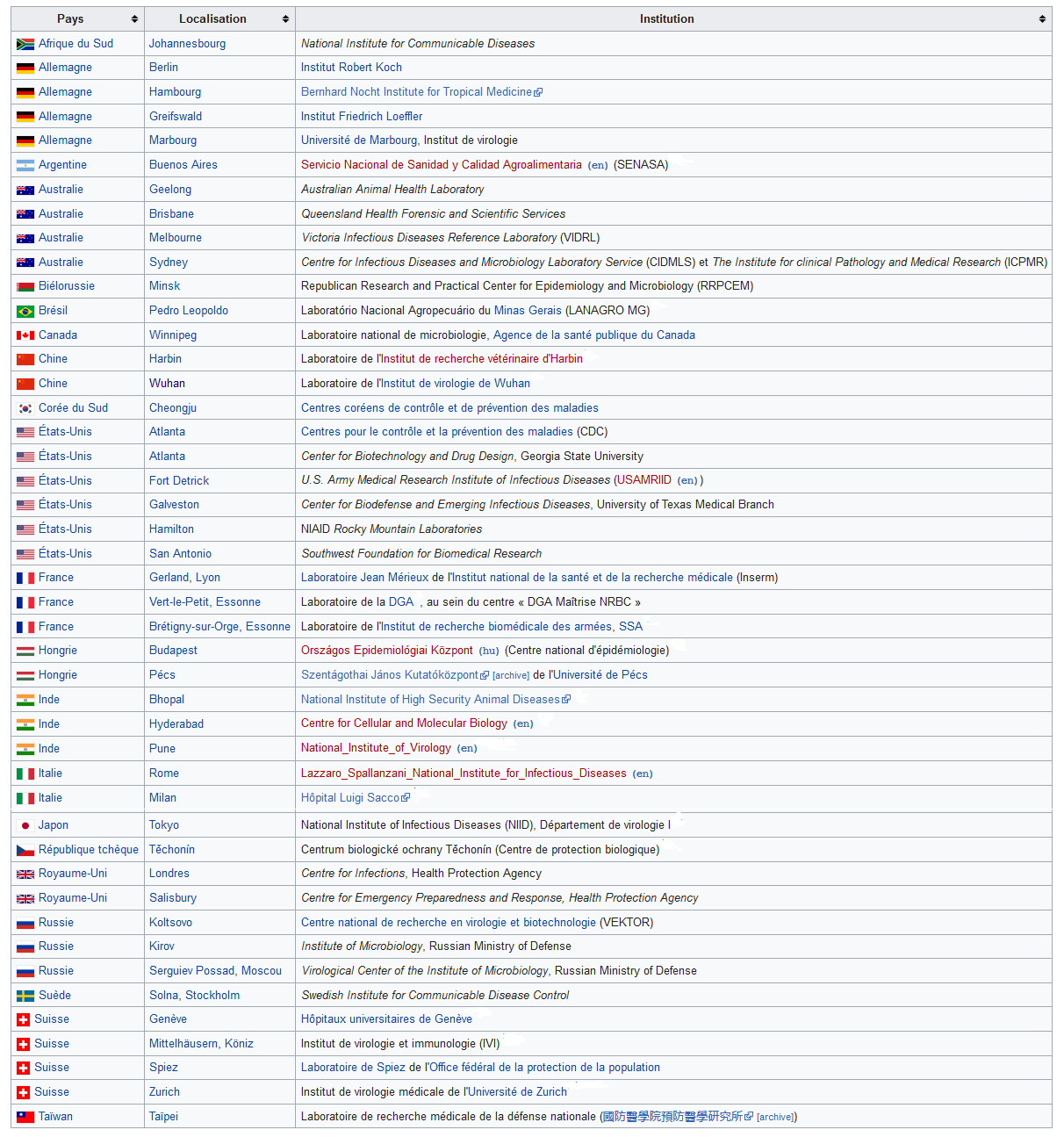Follow the Université de Zurich link

click(x=517, y=1092)
